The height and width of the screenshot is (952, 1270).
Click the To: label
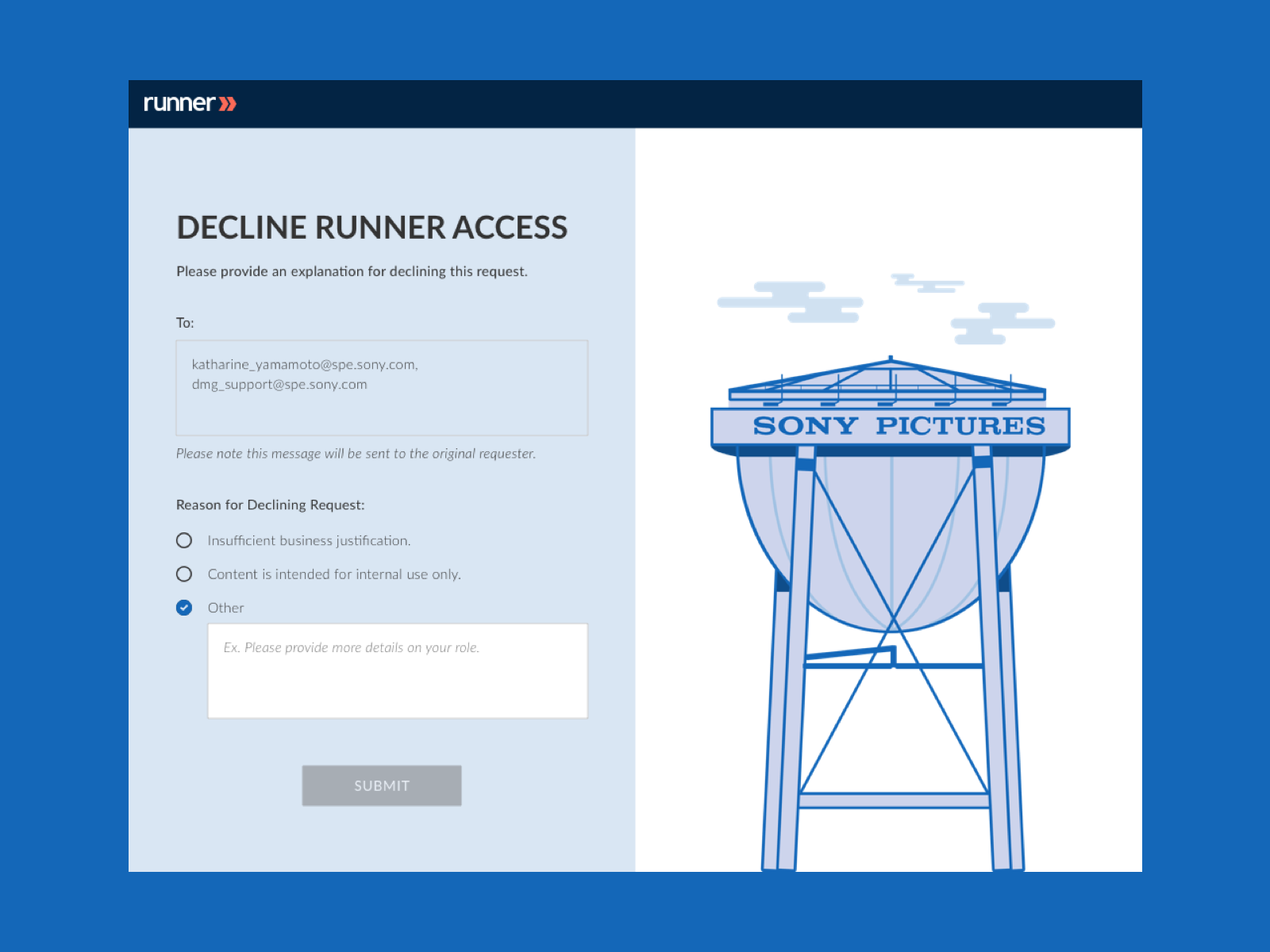(185, 323)
